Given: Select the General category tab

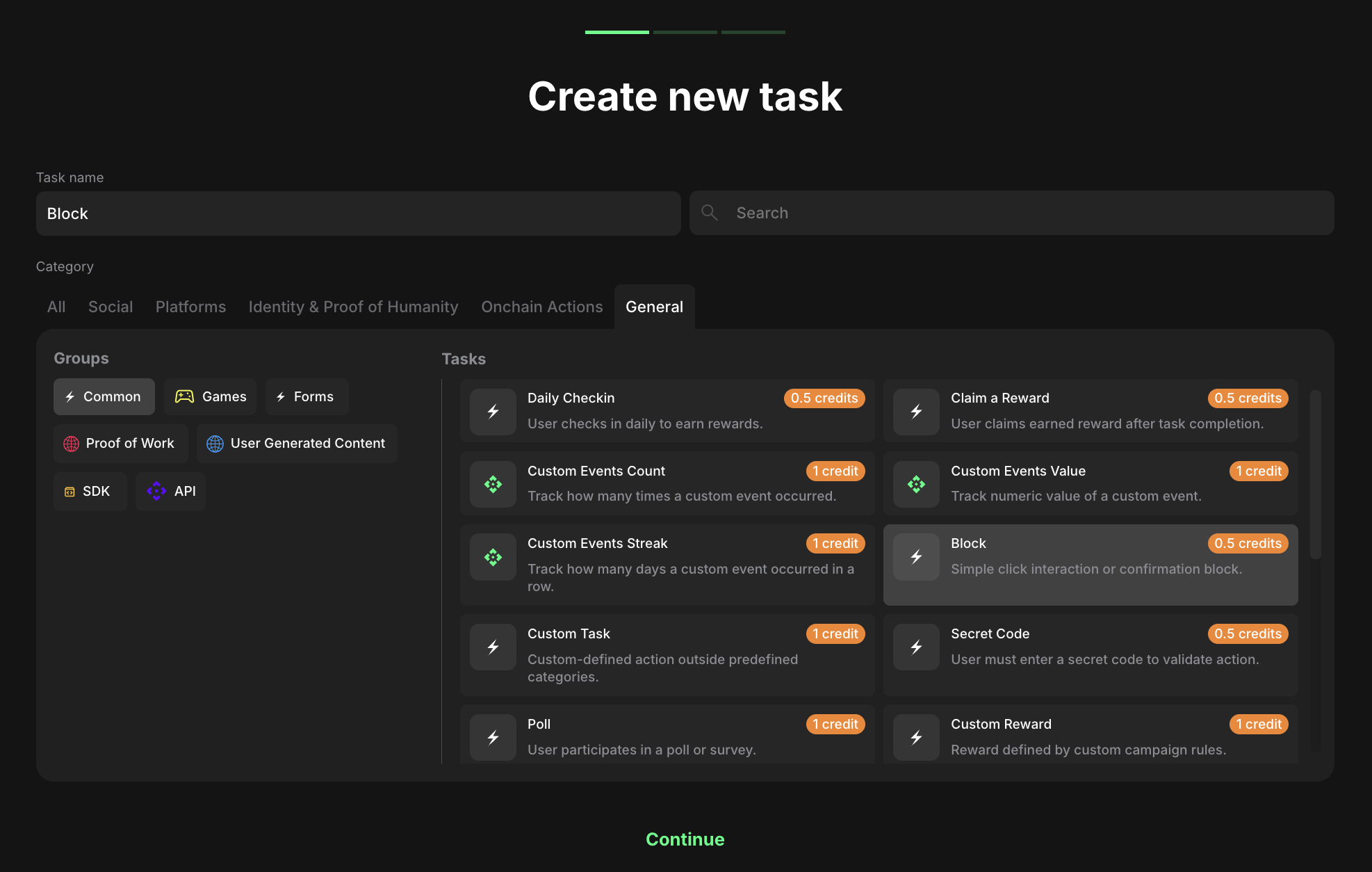Looking at the screenshot, I should pos(654,307).
